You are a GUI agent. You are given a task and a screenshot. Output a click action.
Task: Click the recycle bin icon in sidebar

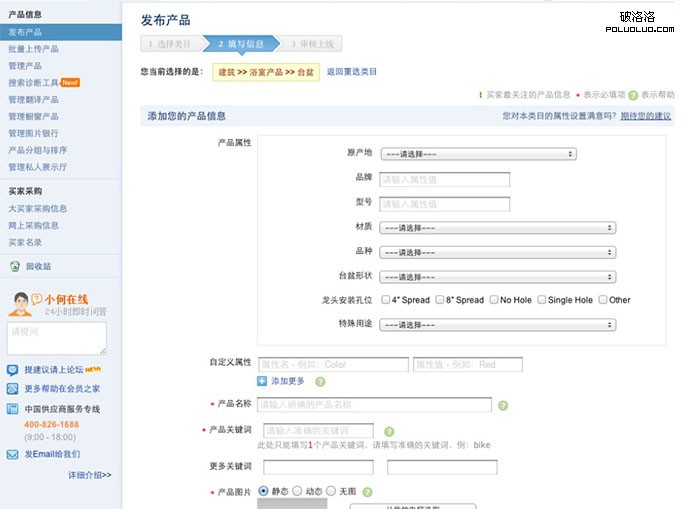(14, 267)
